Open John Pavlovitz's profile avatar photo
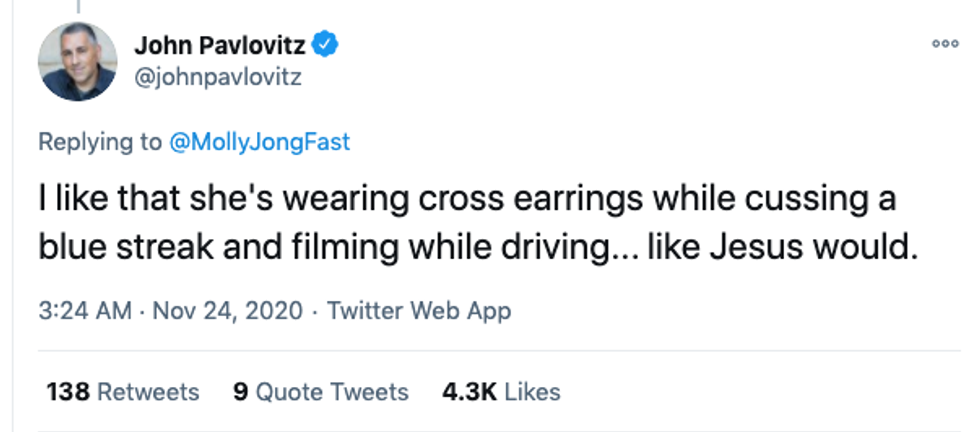Viewport: 980px width, 432px height. coord(78,61)
